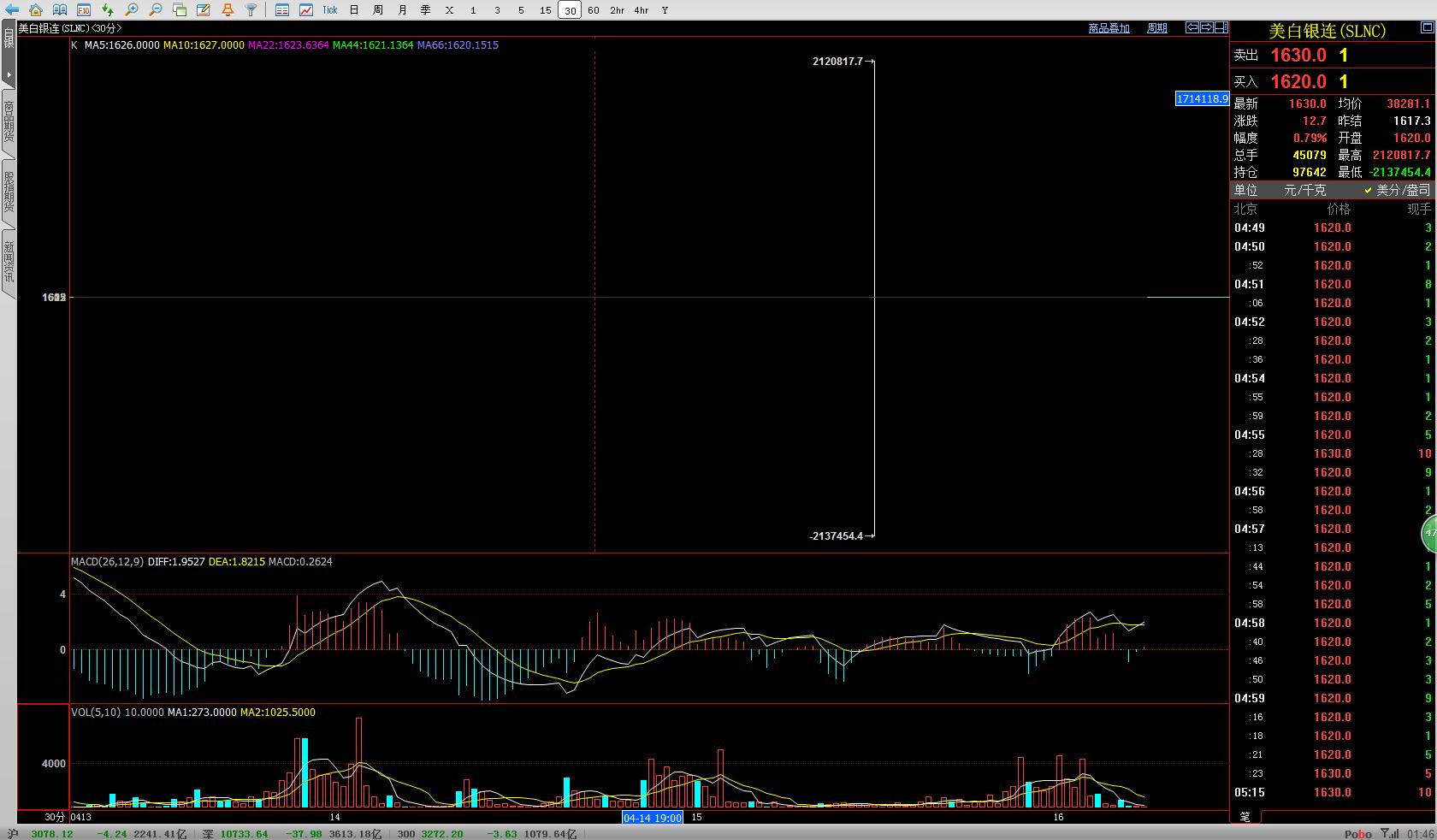Screen dimensions: 1437x840
Task: Click the blue back arrow icon
Action: (x=11, y=10)
